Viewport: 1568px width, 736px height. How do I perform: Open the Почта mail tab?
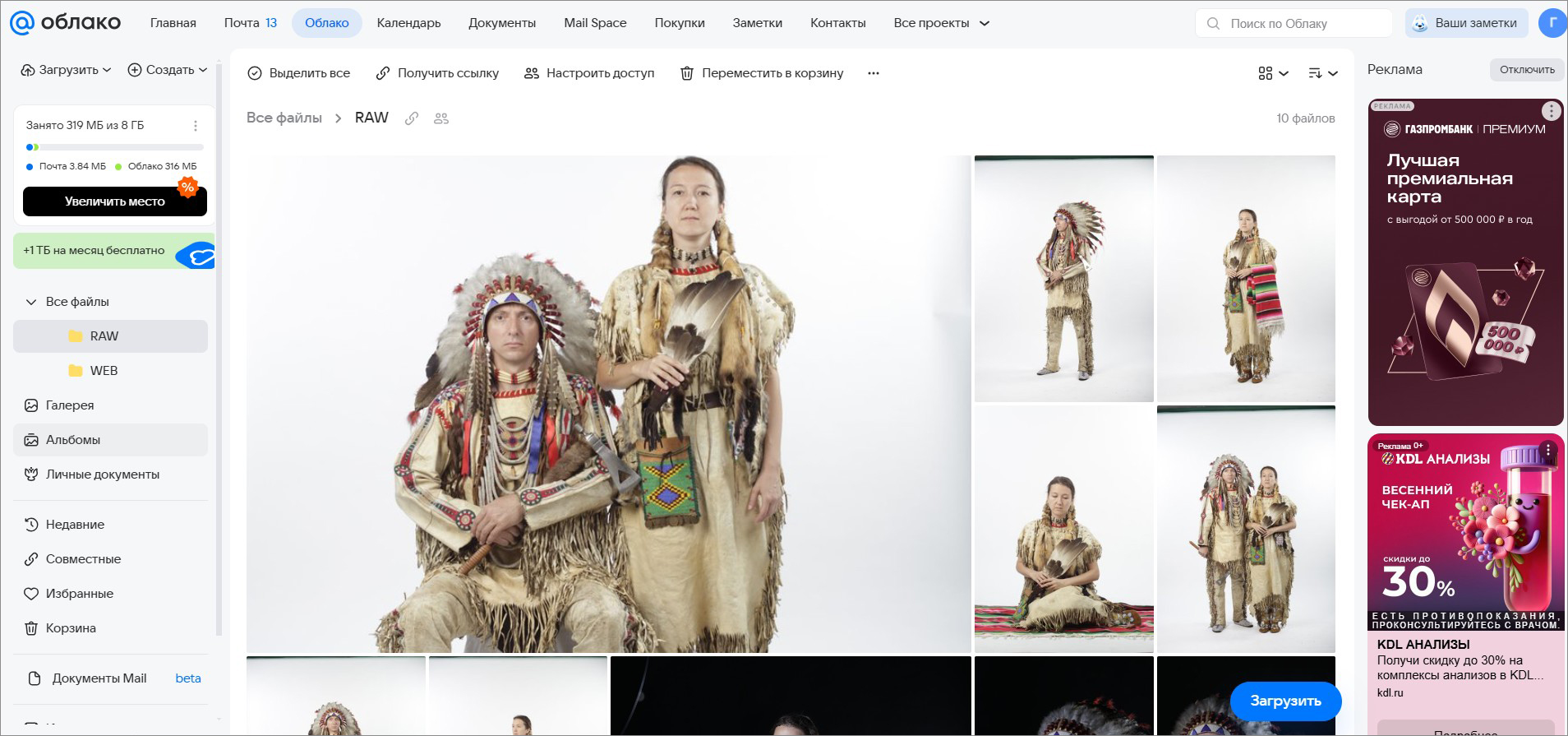tap(250, 23)
